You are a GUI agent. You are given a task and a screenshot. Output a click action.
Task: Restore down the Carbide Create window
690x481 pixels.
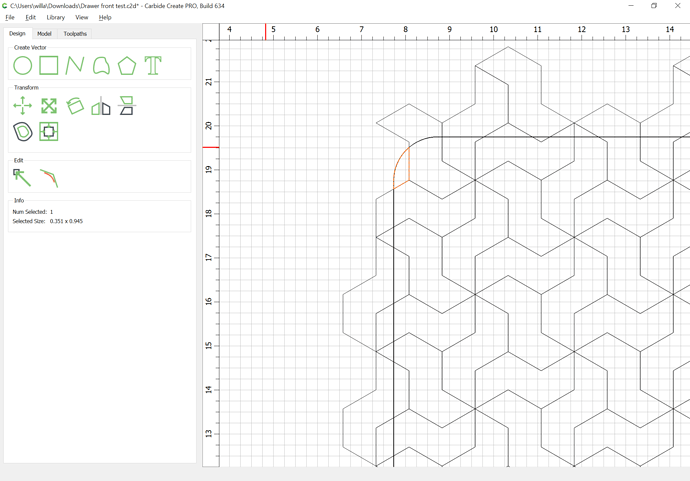click(654, 6)
